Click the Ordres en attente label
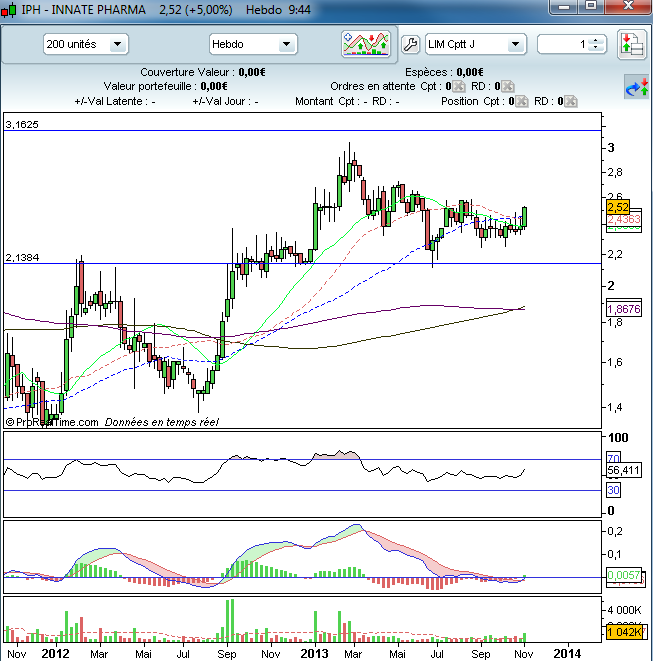The height and width of the screenshot is (661, 653). pos(373,86)
